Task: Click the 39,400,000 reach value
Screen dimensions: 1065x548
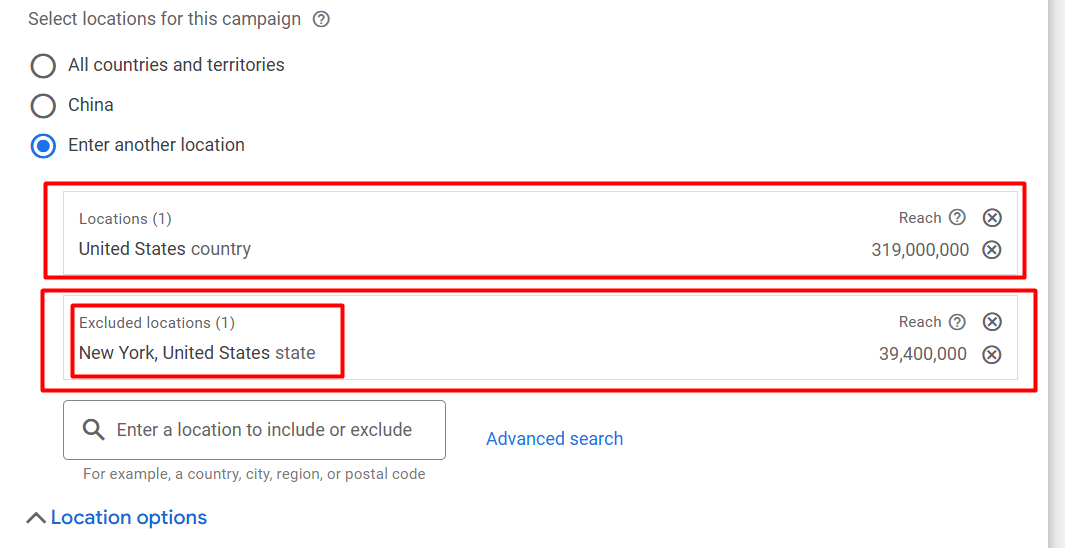Action: tap(923, 354)
